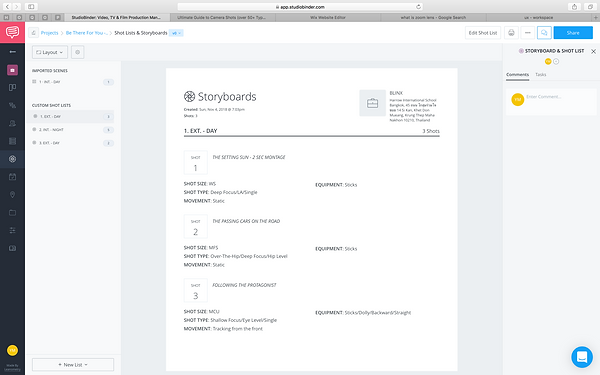The width and height of the screenshot is (600, 375).
Task: Click the Storyboards title heading
Action: tap(227, 97)
